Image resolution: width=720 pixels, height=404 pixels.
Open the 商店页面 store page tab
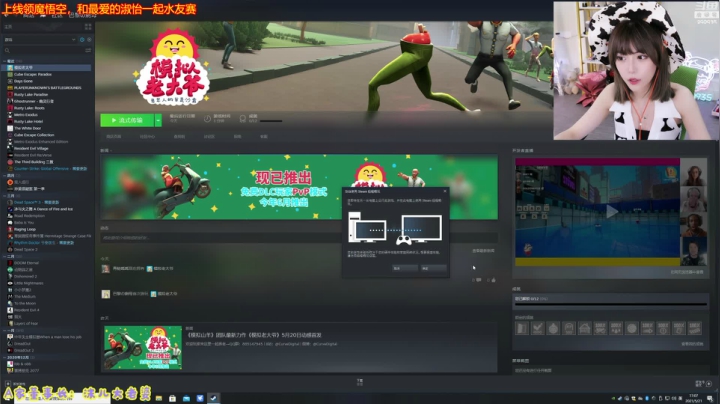coord(113,136)
